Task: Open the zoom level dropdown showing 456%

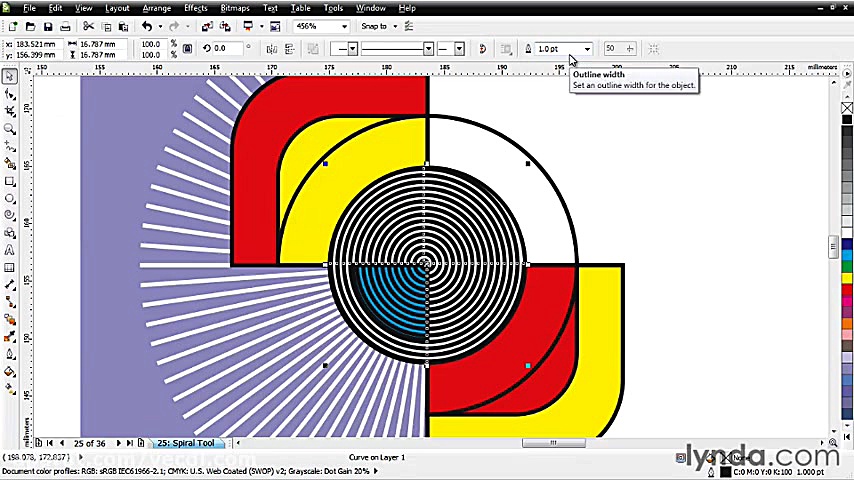Action: coord(345,26)
